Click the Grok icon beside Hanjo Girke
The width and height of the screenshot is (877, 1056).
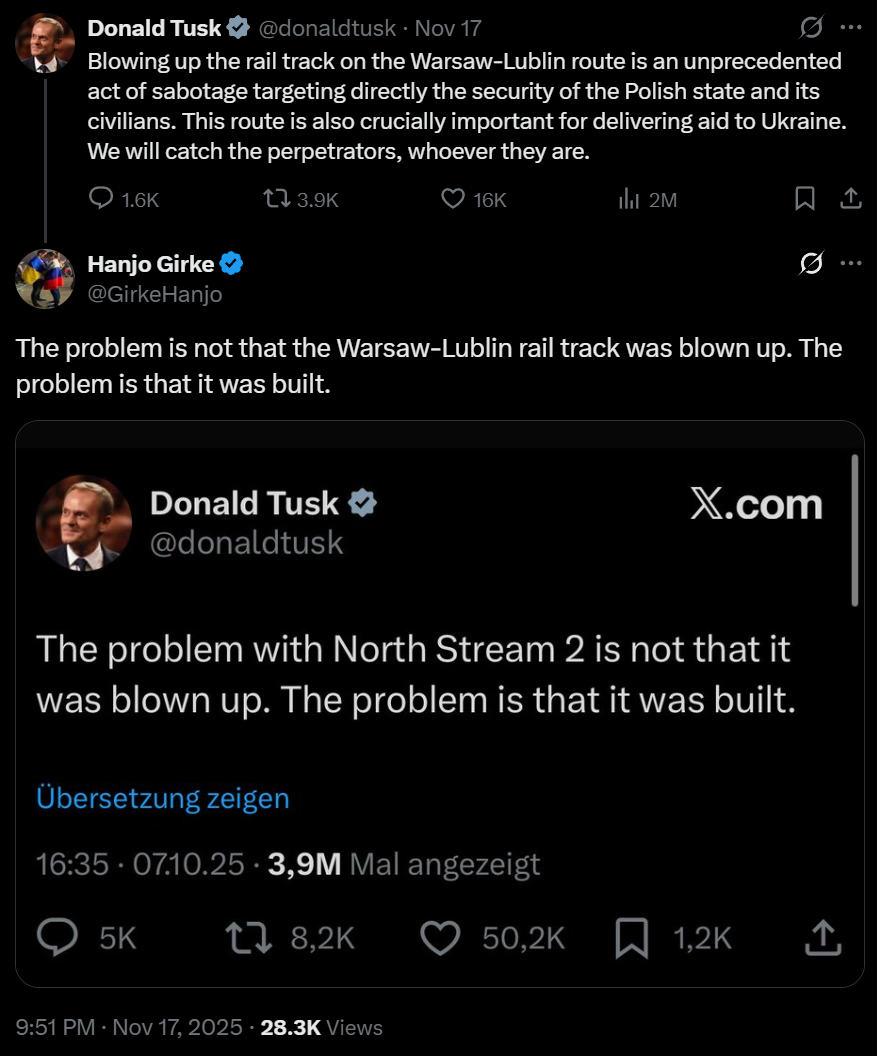click(811, 263)
